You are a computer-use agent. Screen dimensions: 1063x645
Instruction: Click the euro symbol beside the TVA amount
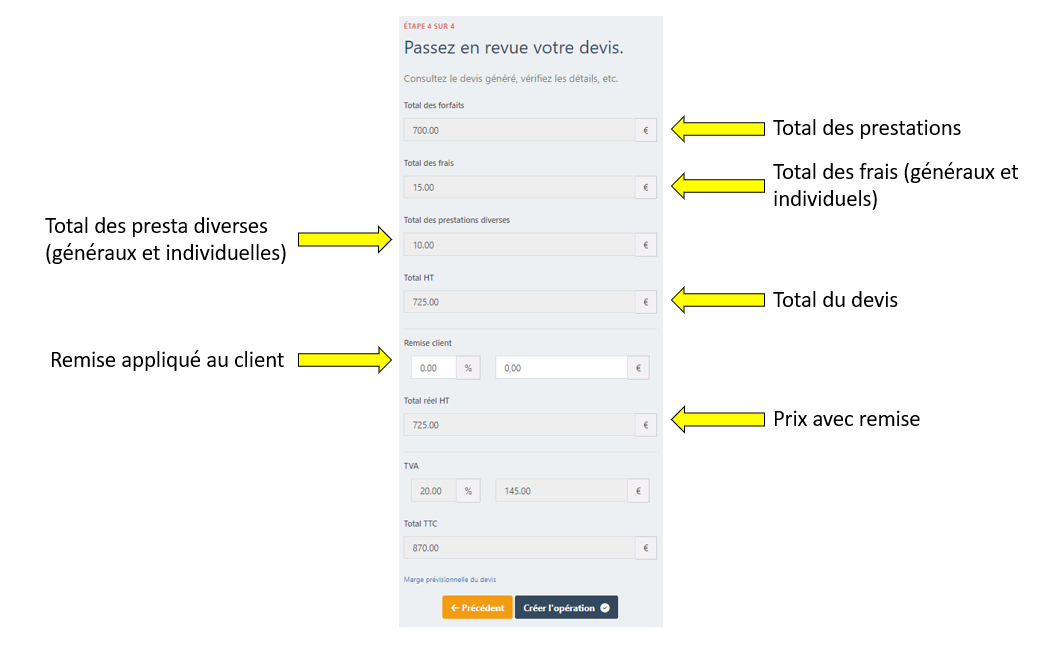pos(637,491)
